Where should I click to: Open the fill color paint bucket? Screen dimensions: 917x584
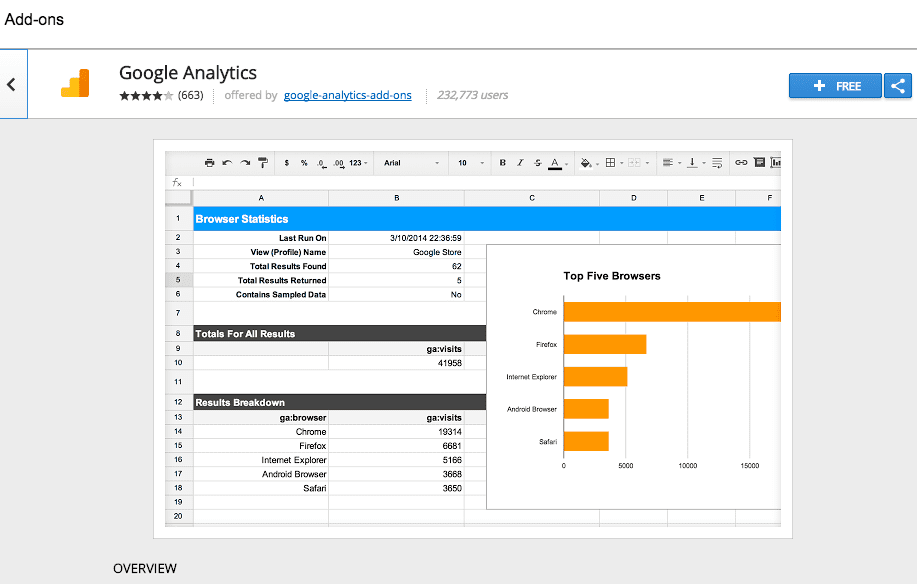click(x=588, y=163)
